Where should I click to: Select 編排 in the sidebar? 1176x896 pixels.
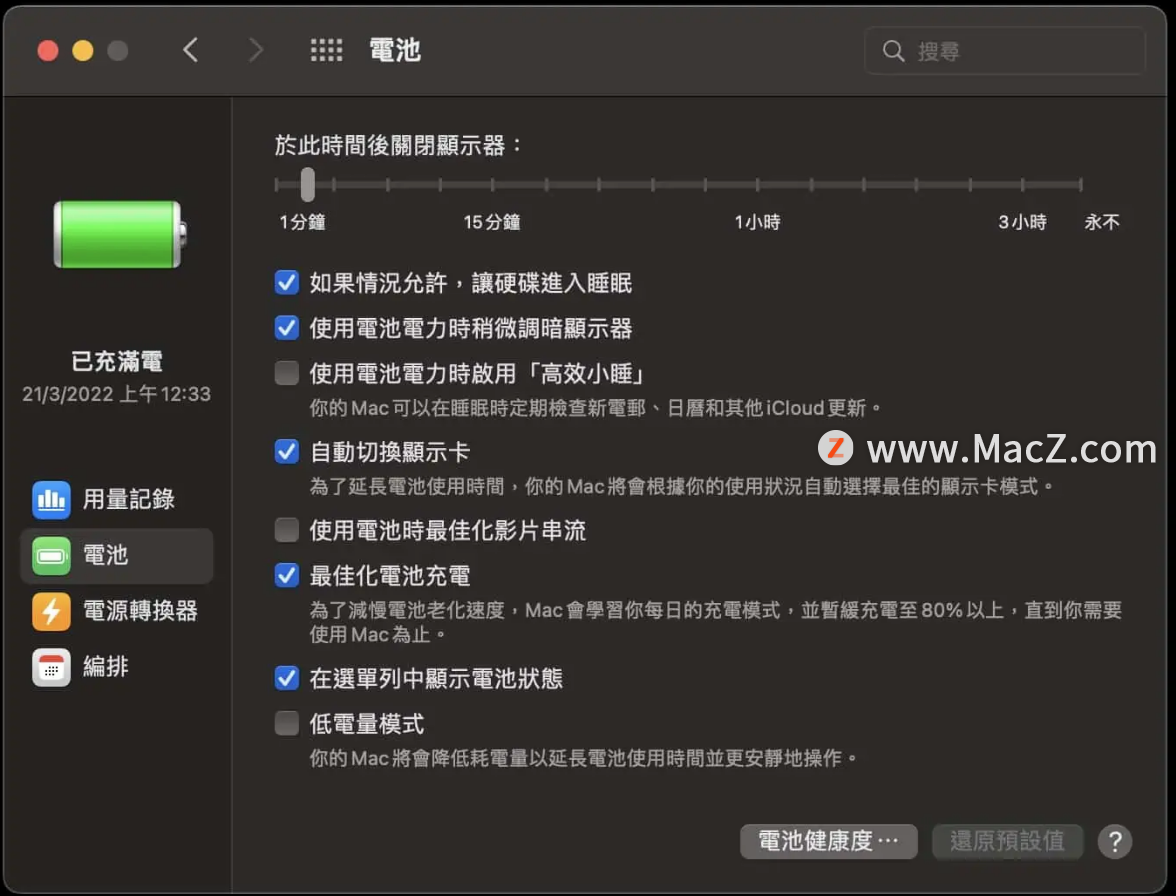116,667
